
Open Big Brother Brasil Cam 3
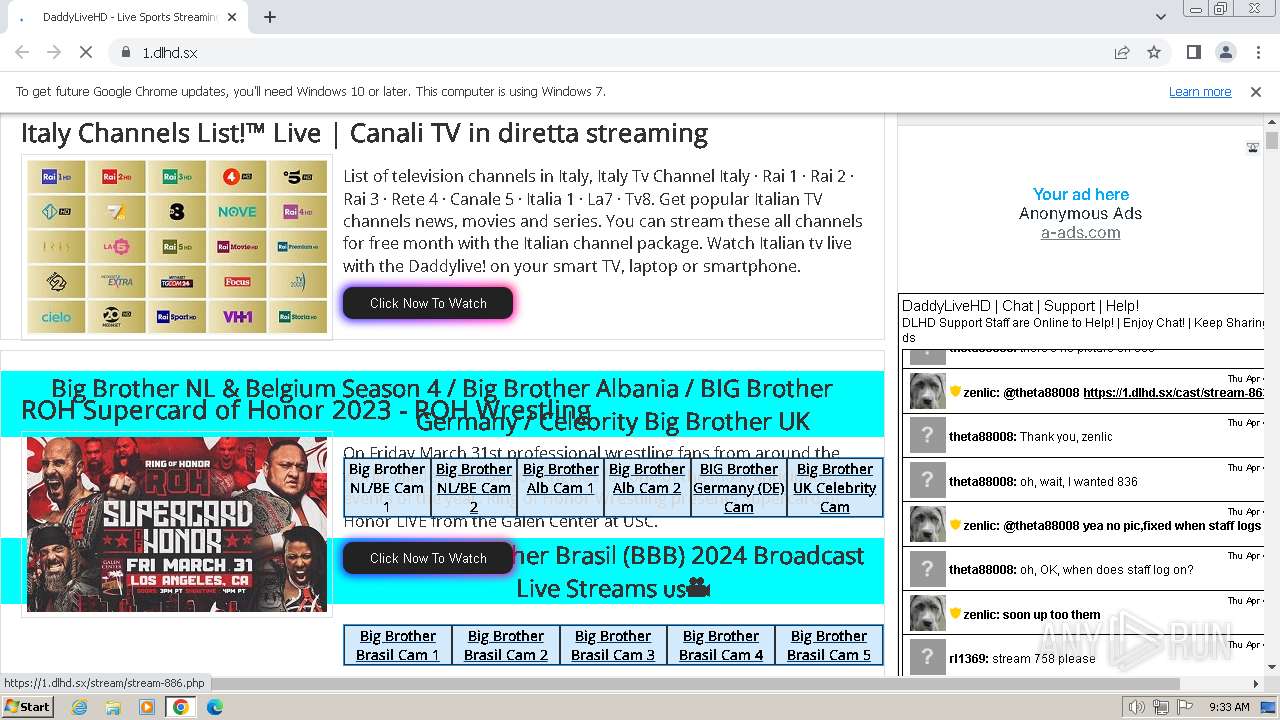coord(613,645)
